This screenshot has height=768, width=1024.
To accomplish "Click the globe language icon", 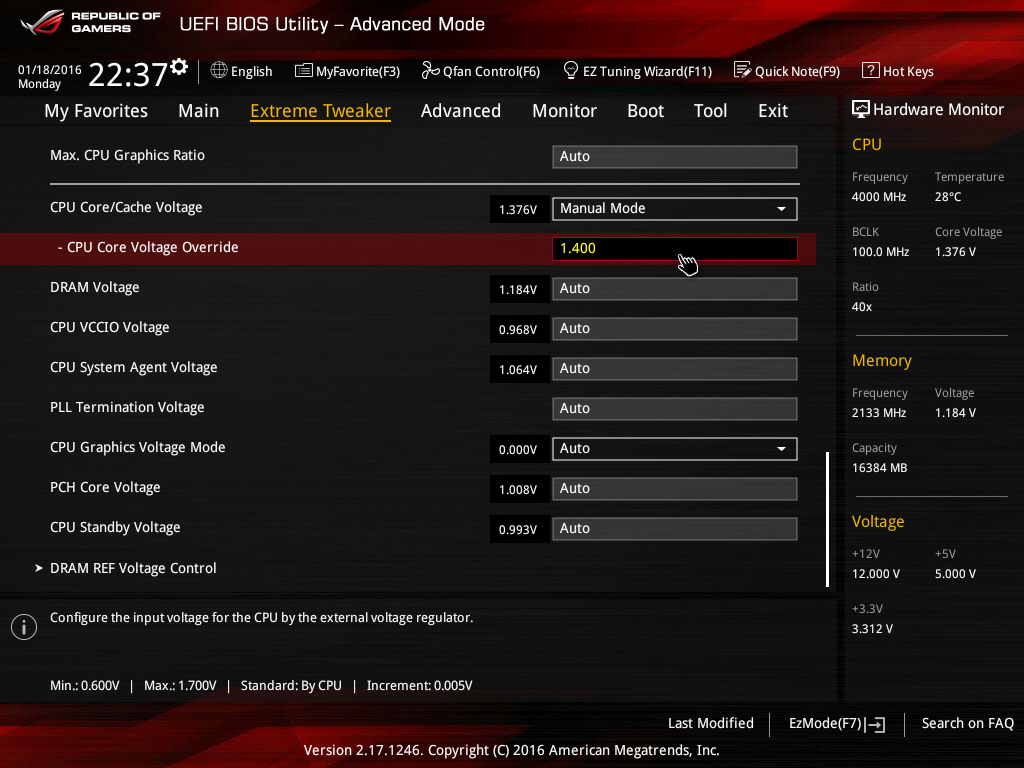I will point(219,71).
